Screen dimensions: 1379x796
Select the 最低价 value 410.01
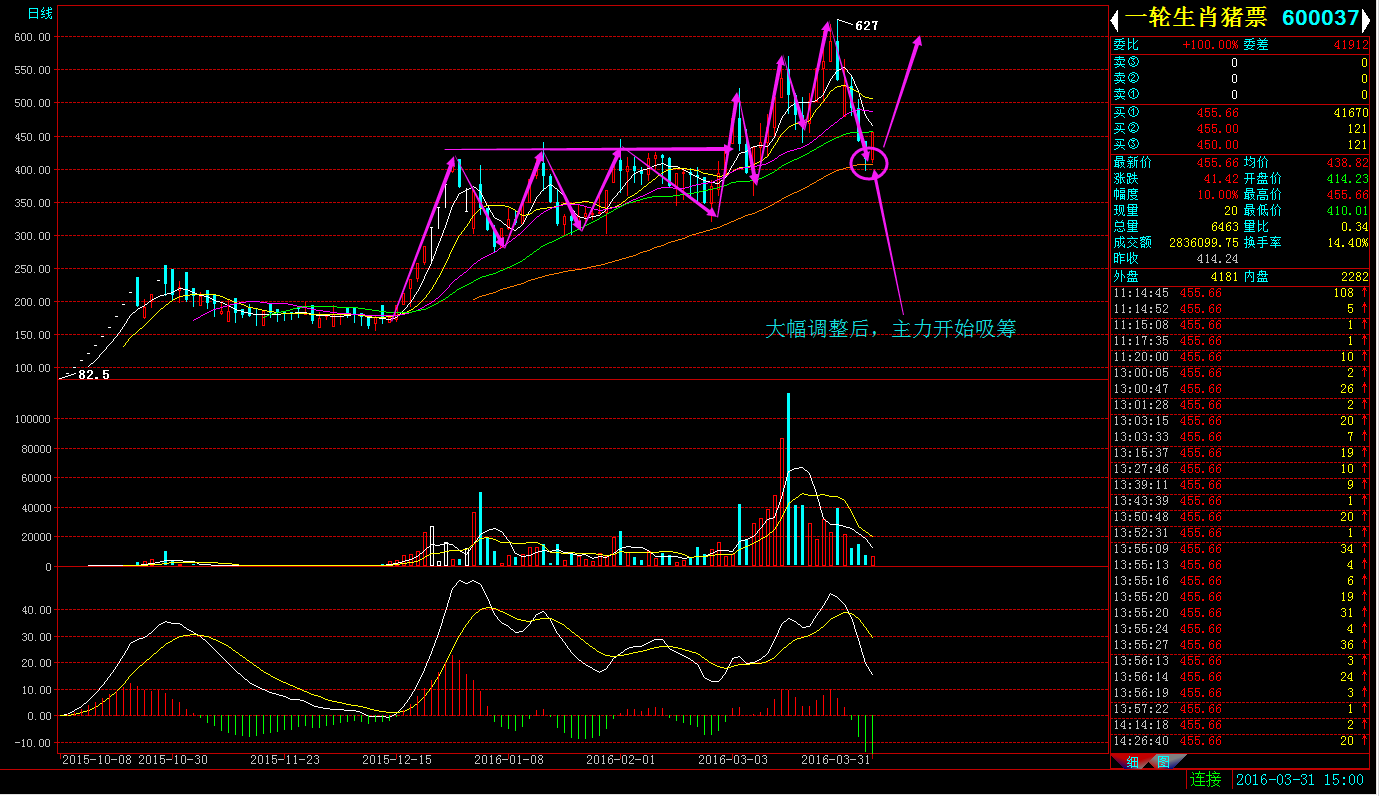(x=1347, y=210)
